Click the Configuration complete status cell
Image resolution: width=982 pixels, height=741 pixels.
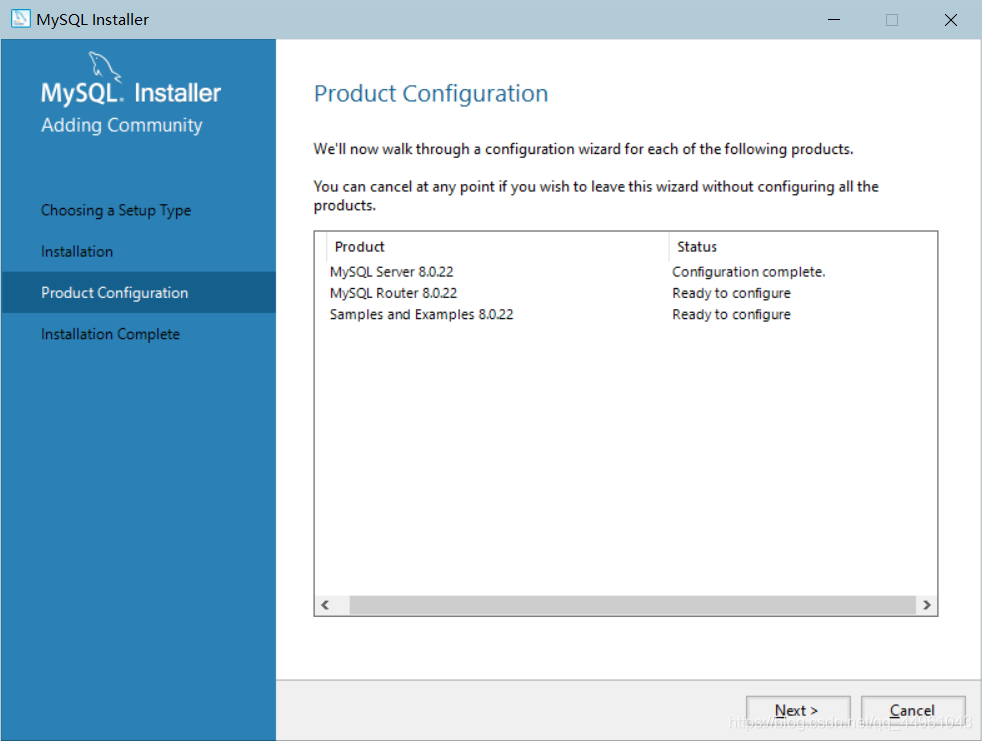[749, 272]
